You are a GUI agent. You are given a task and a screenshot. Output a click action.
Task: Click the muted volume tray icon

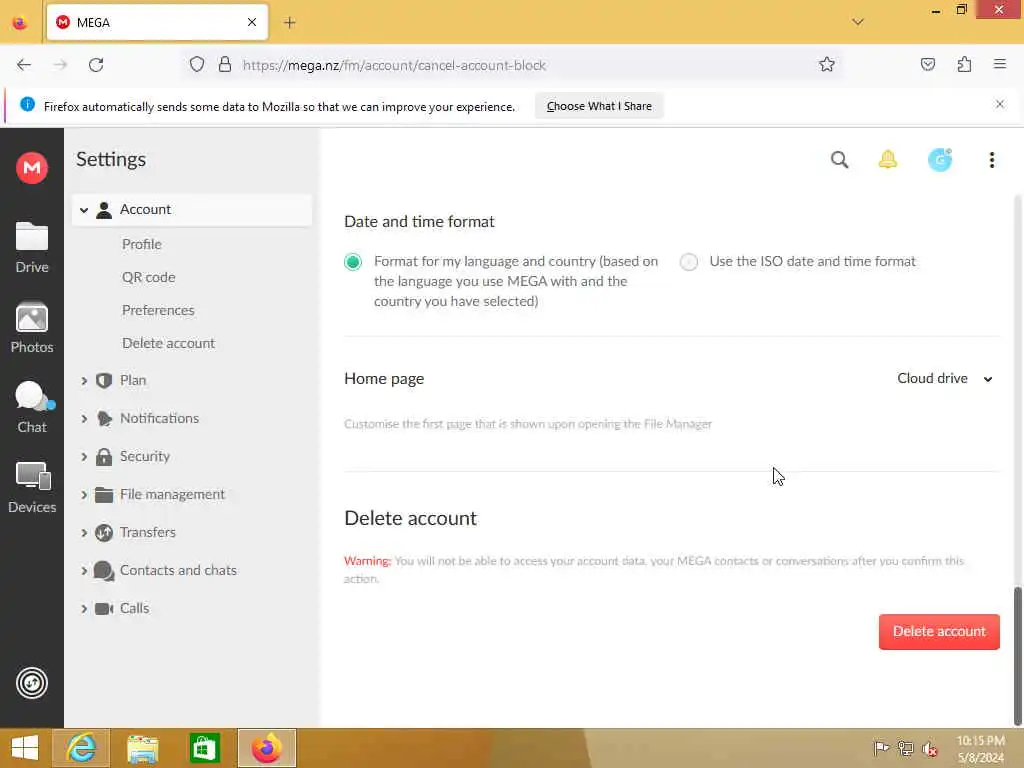click(x=929, y=748)
